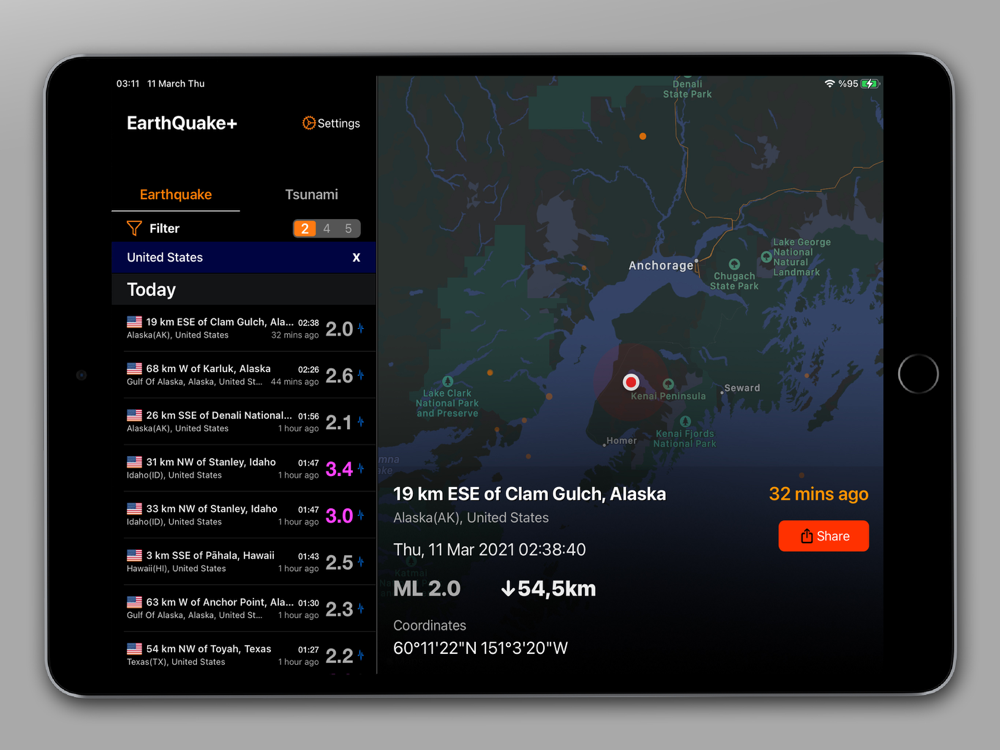The image size is (1000, 750).
Task: Open the Anchor Point 2.3 earthquake row
Action: click(x=244, y=608)
